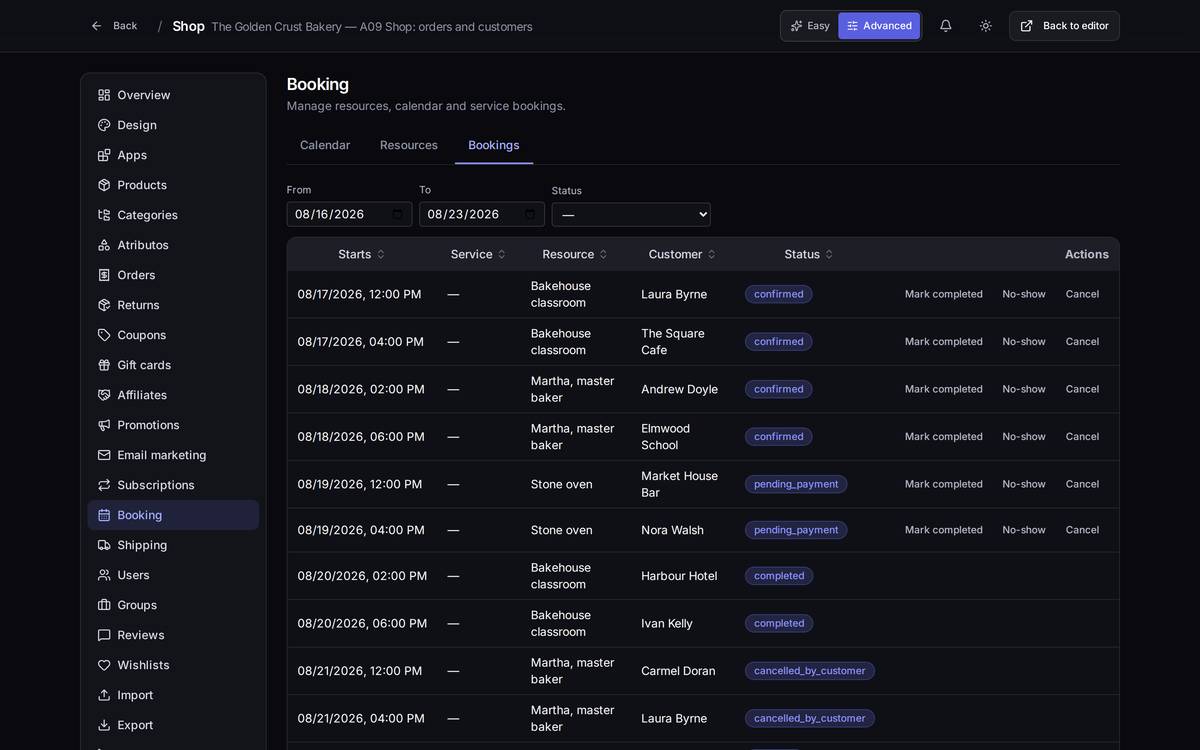
Task: Click completed badge in Harbour Hotel row
Action: pos(779,576)
